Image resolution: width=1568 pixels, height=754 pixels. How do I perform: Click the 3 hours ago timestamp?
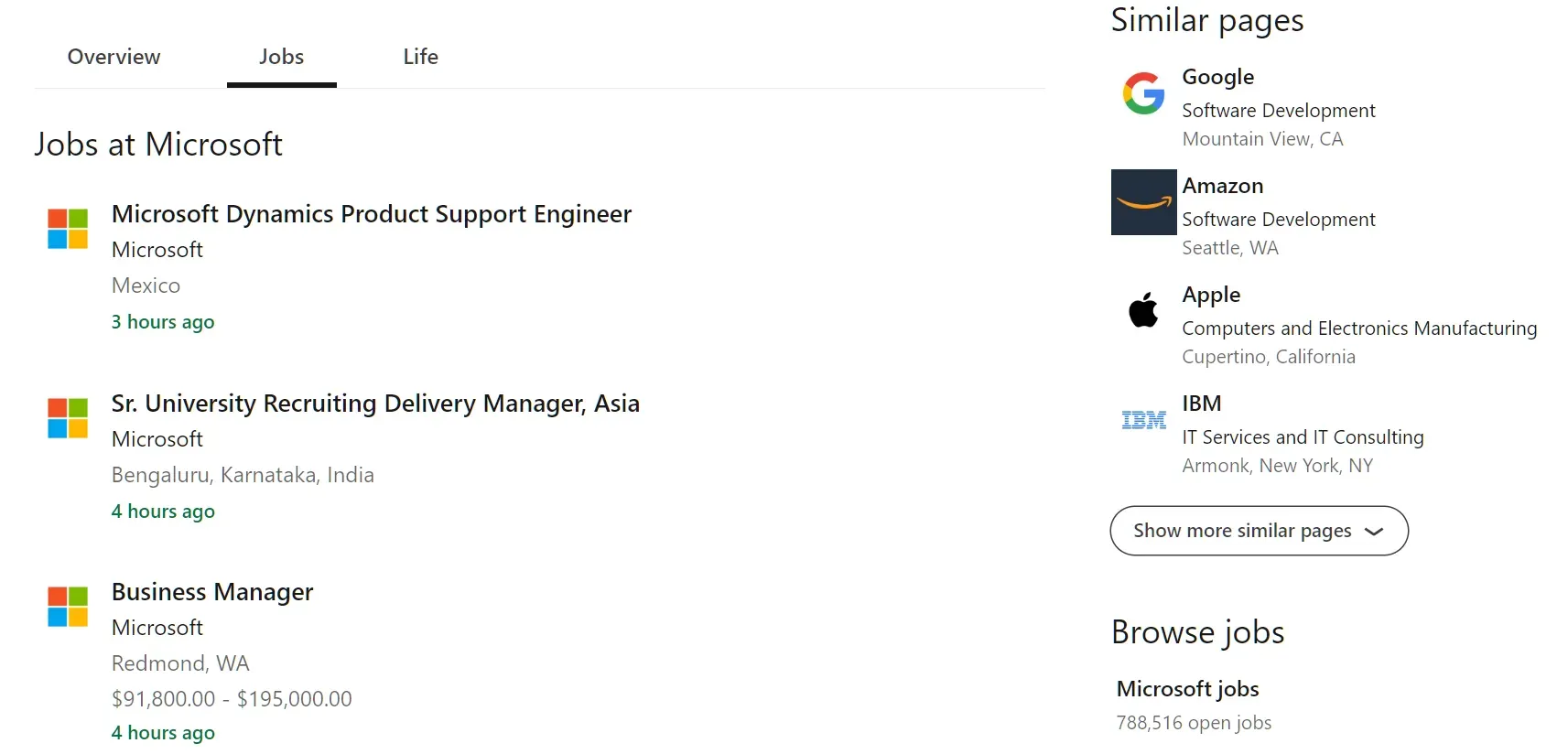tap(163, 321)
